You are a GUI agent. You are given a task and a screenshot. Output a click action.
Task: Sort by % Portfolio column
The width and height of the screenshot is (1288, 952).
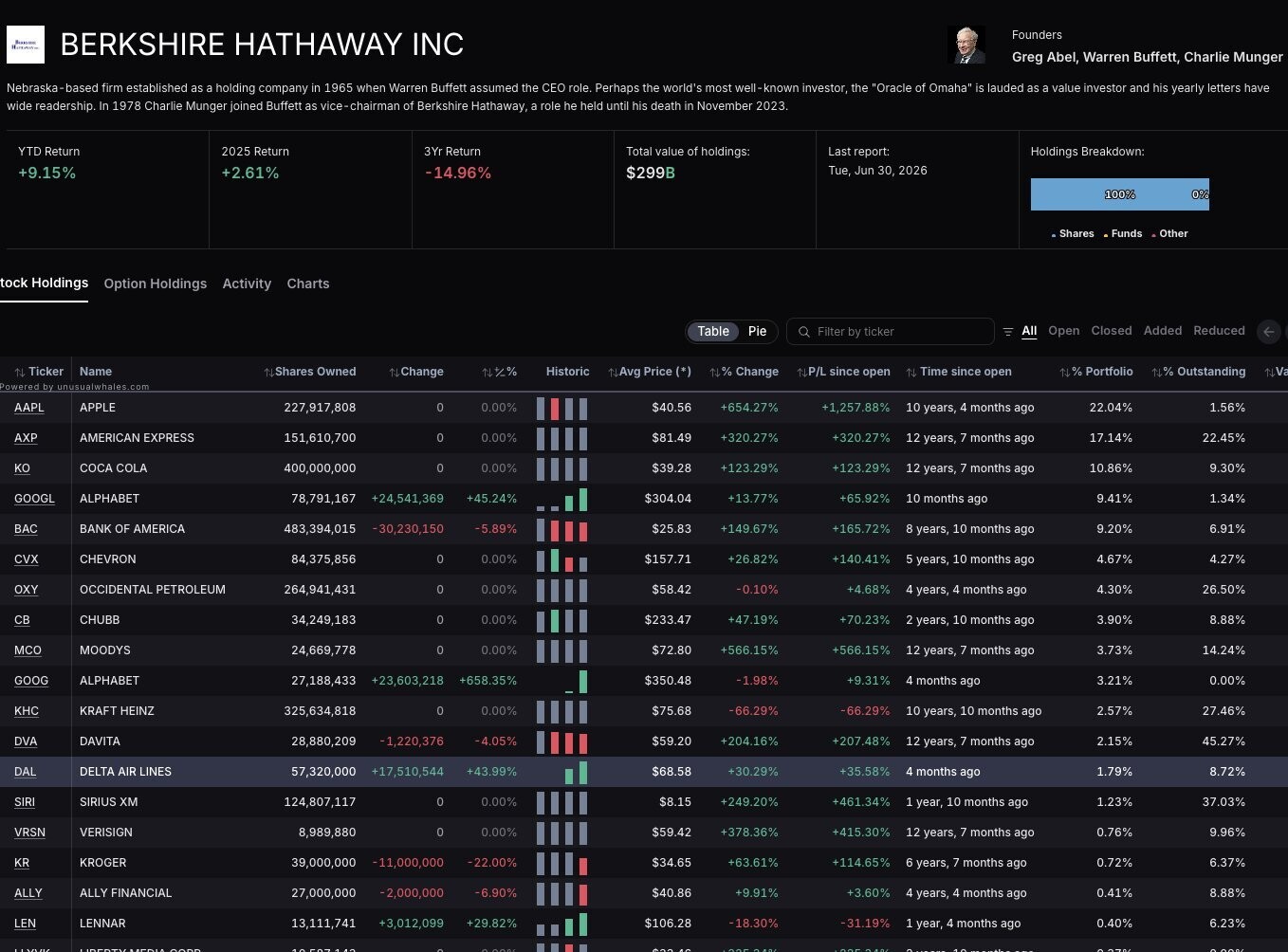pos(1096,372)
